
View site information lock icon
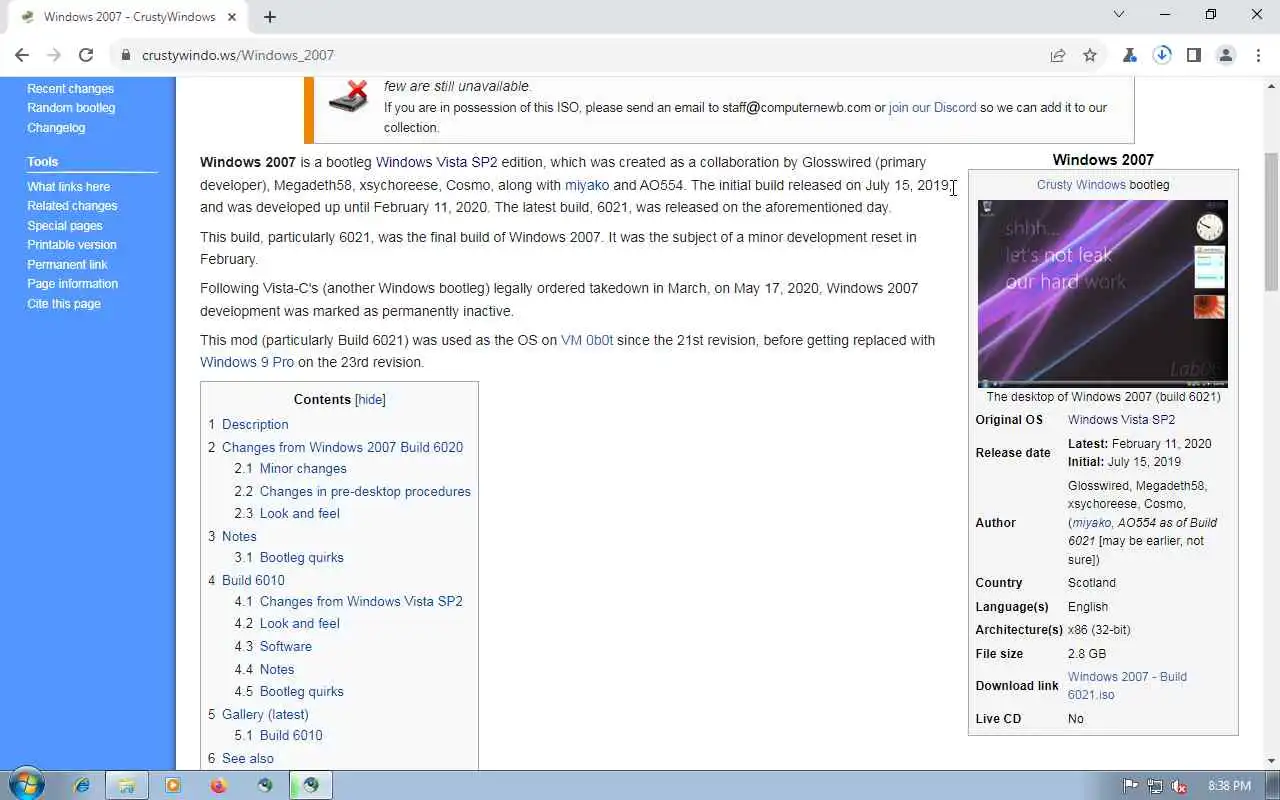pyautogui.click(x=126, y=55)
